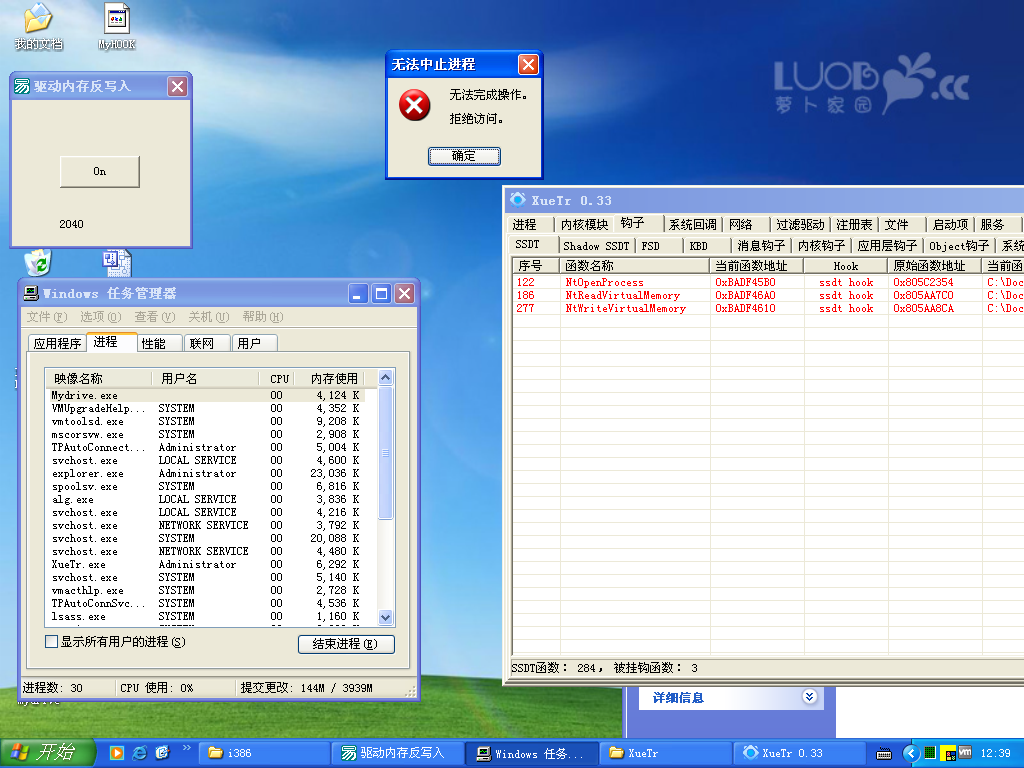
Task: Toggle 显示所有用户的进程 checkbox
Action: tap(51, 642)
